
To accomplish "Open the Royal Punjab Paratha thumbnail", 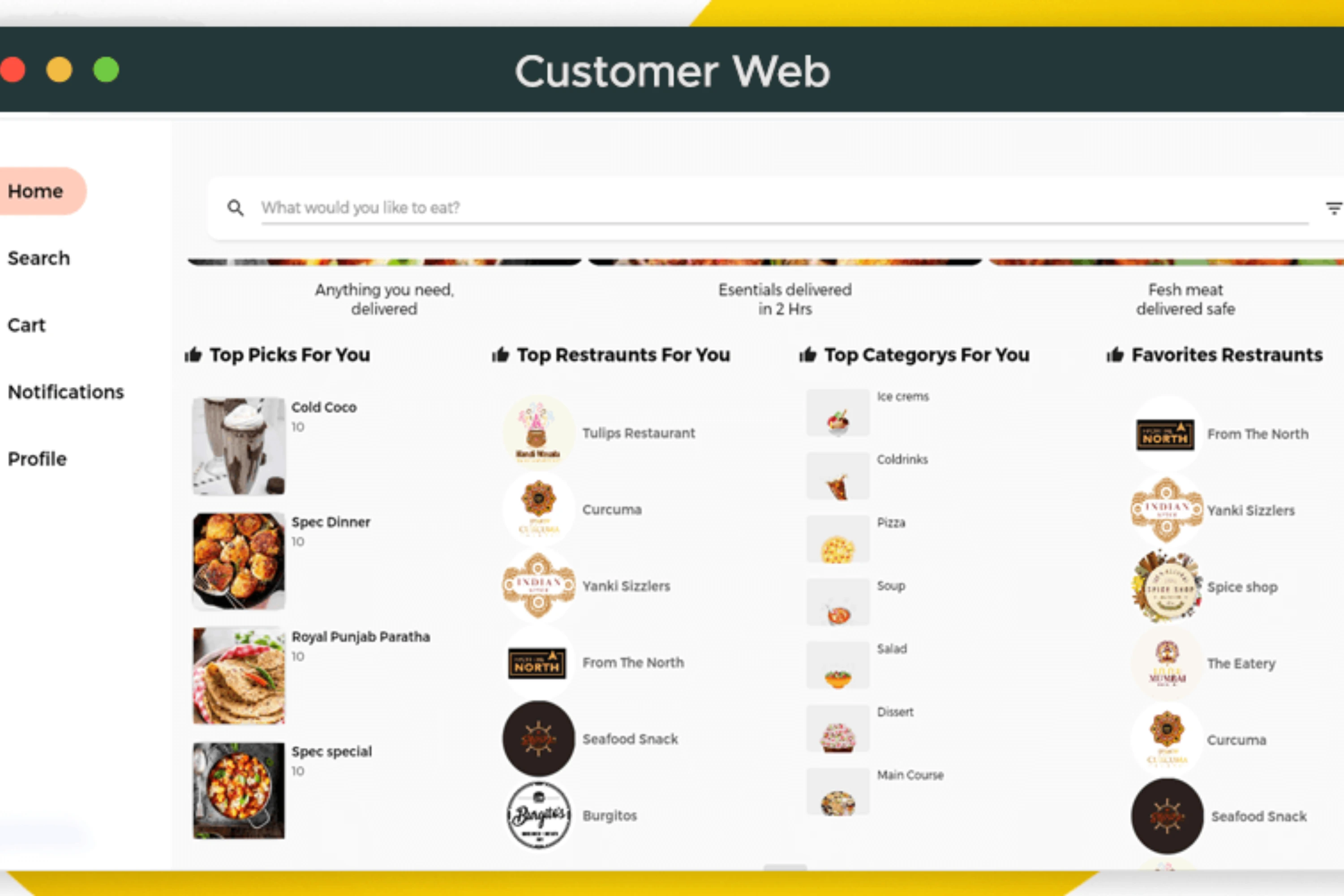I will pyautogui.click(x=239, y=676).
